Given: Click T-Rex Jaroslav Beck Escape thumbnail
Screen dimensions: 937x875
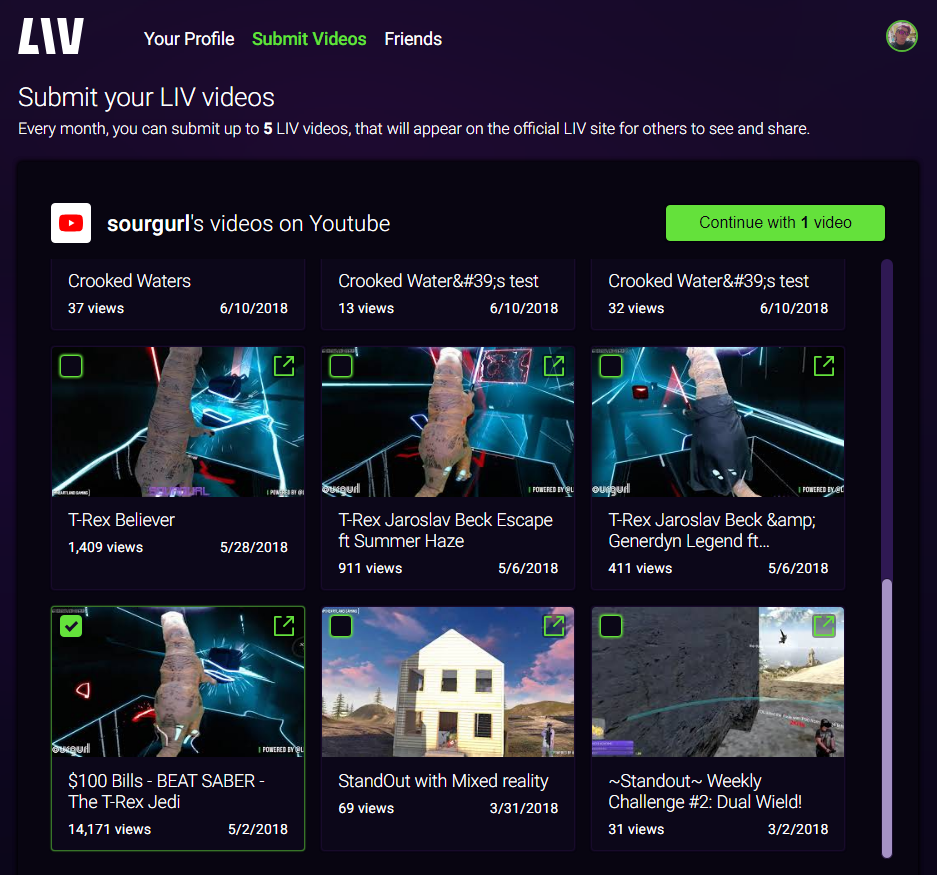Looking at the screenshot, I should pyautogui.click(x=448, y=422).
